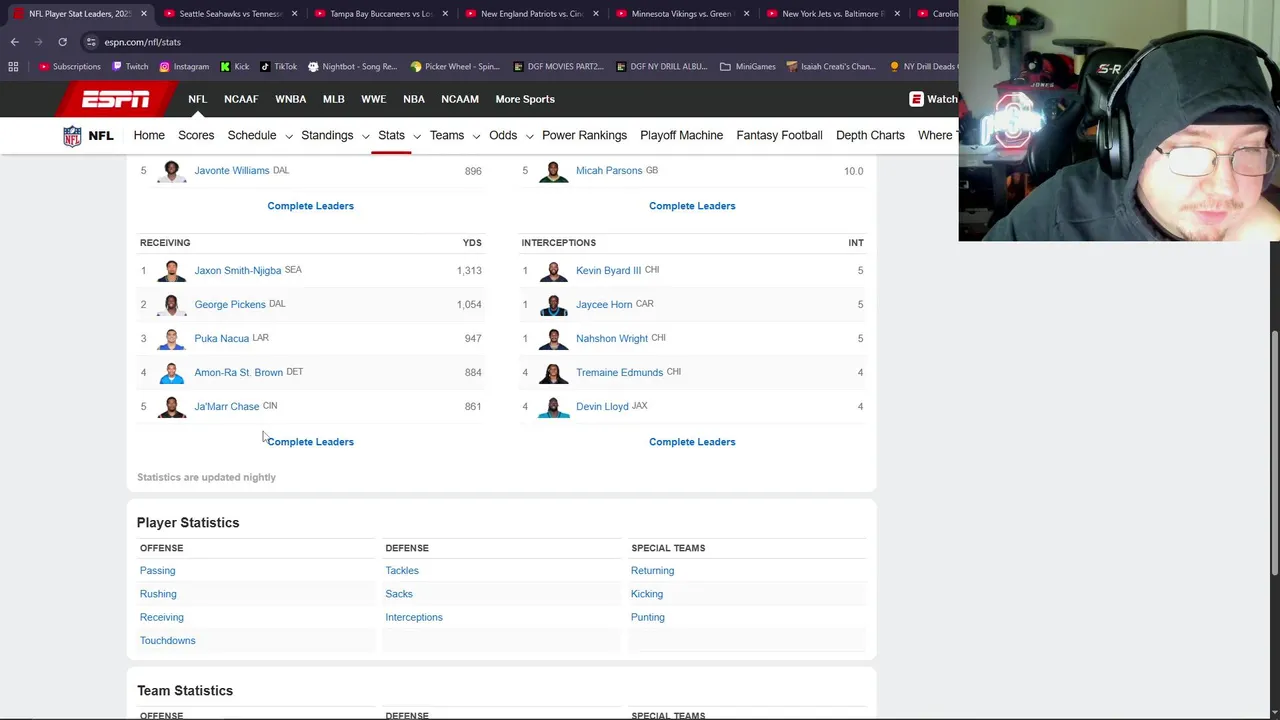The height and width of the screenshot is (720, 1280).
Task: Open the TikTok bookmark
Action: tap(278, 66)
